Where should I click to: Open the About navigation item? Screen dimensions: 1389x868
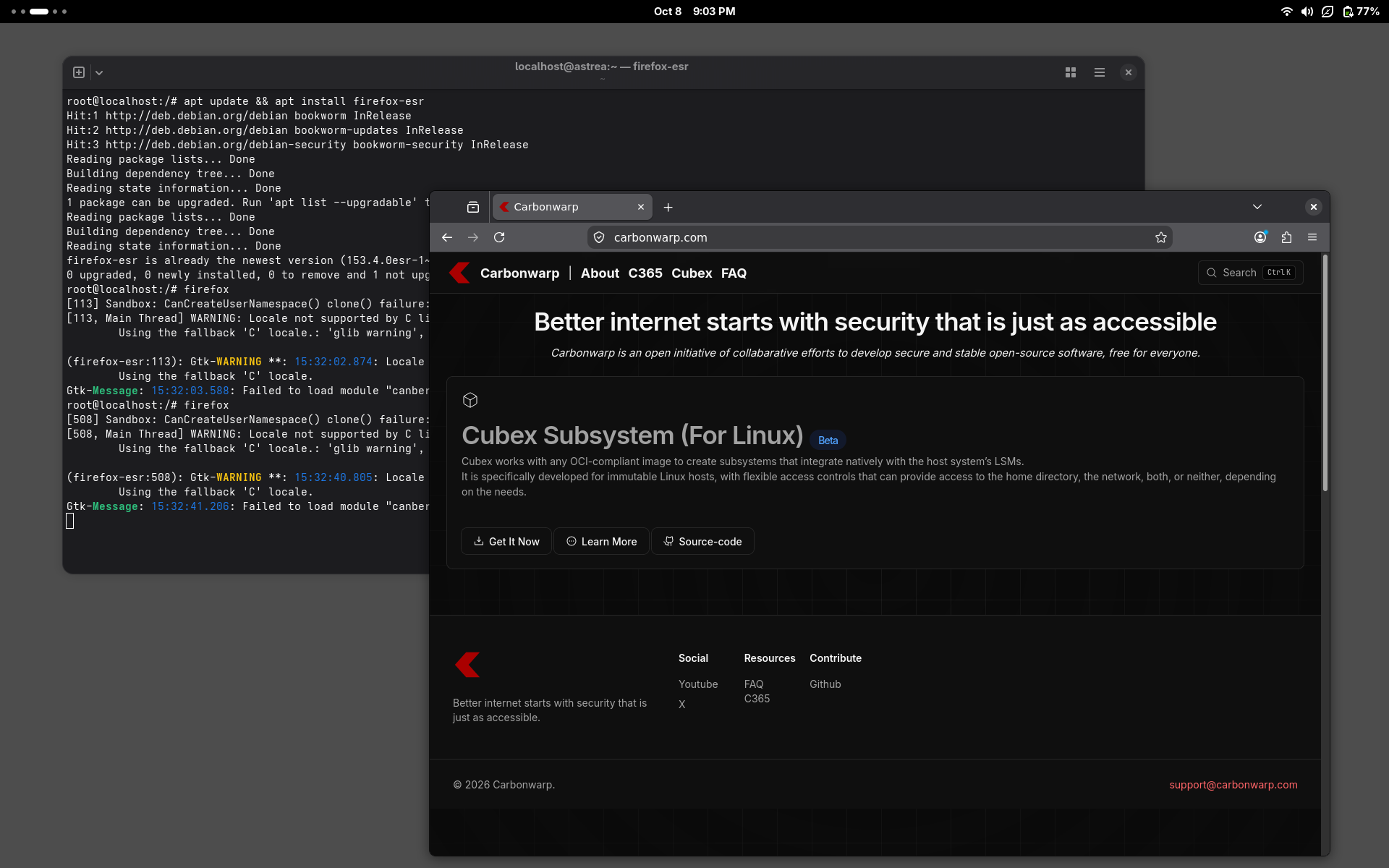(600, 273)
